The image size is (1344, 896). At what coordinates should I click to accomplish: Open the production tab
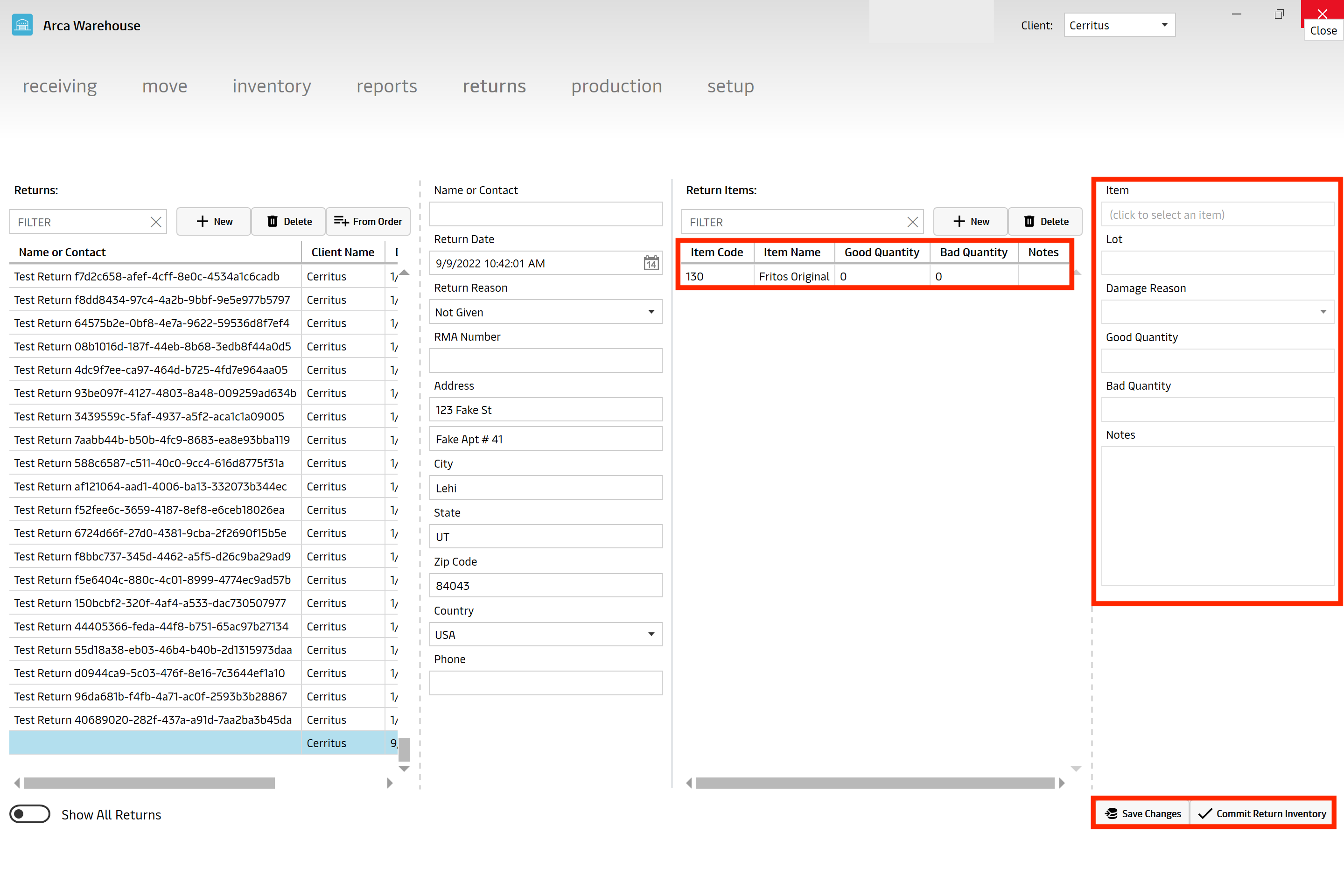click(616, 86)
